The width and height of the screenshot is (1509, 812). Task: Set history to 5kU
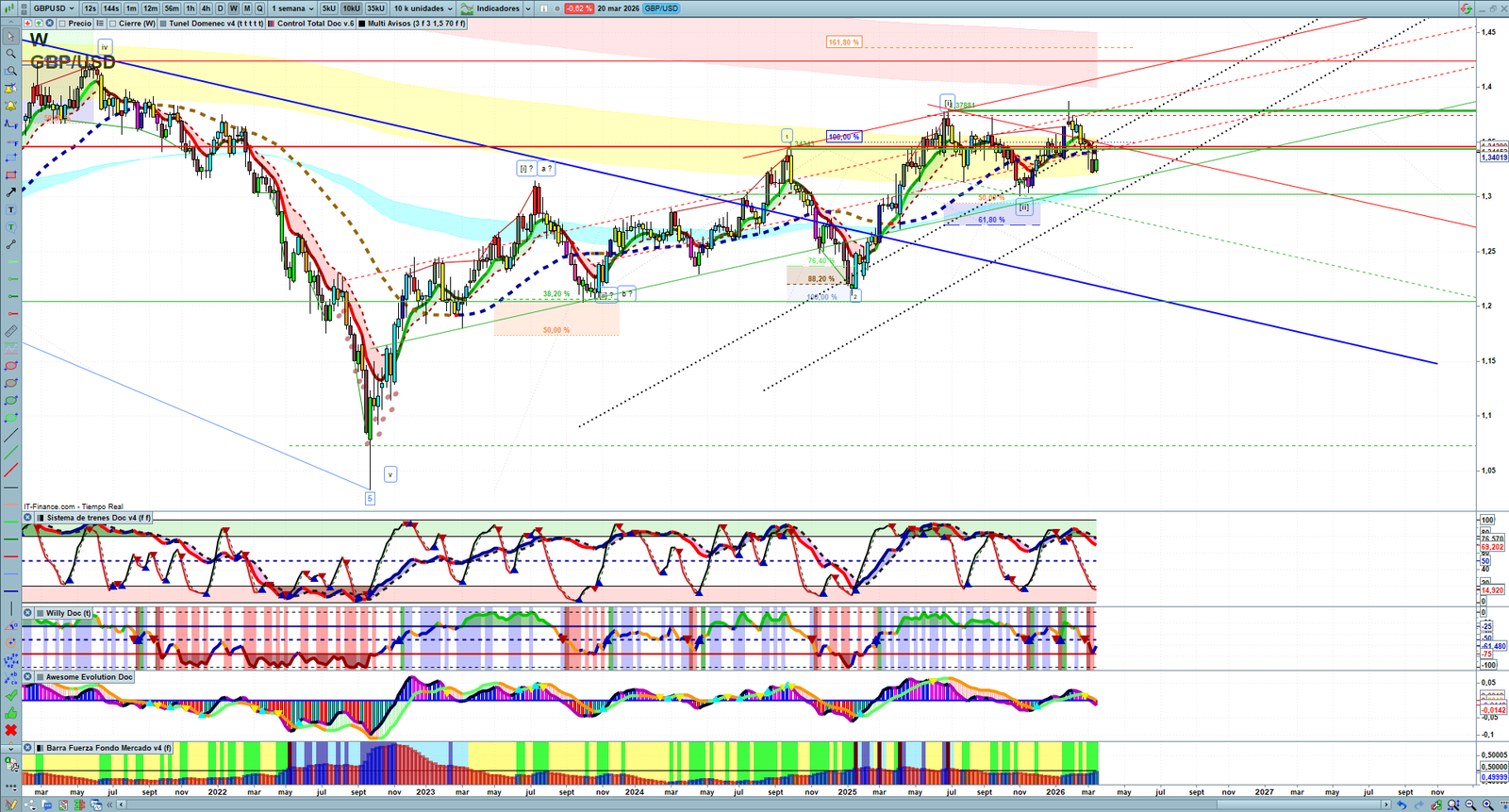(x=328, y=8)
